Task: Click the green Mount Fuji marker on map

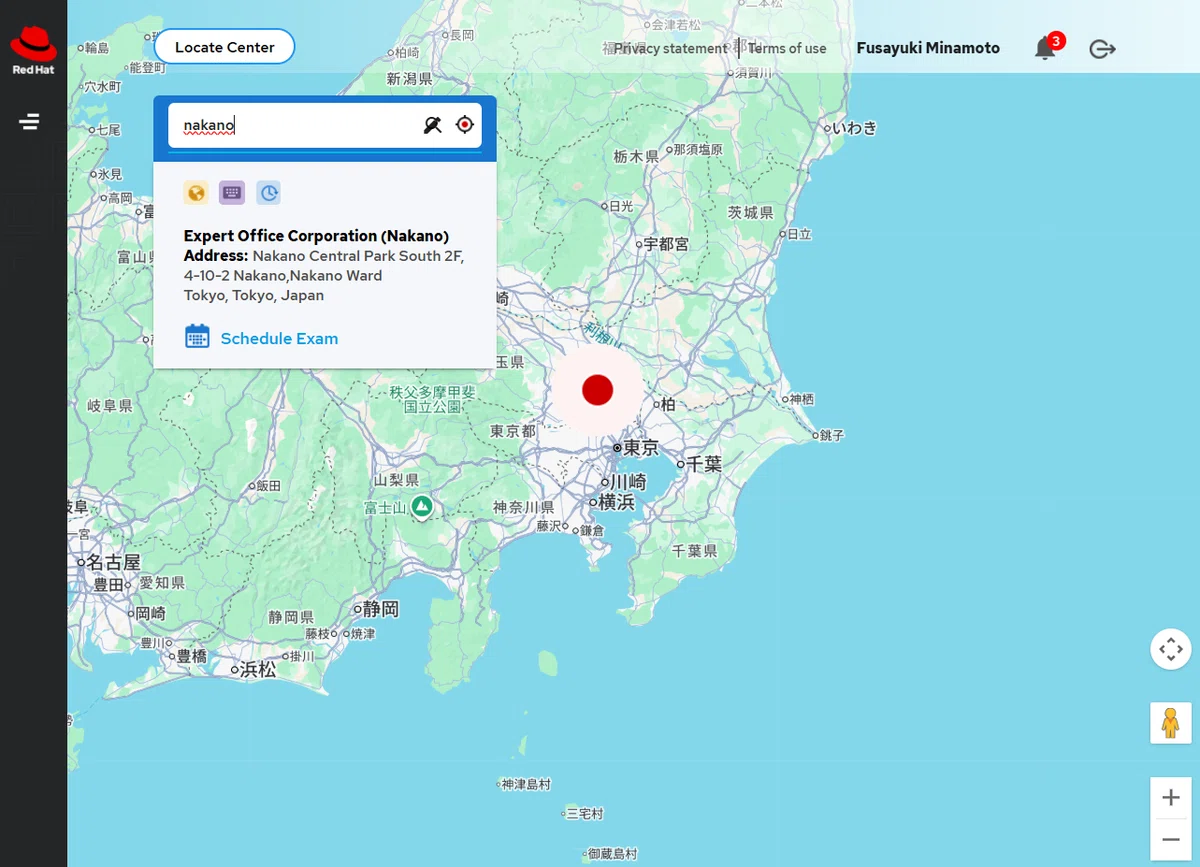Action: click(x=422, y=507)
